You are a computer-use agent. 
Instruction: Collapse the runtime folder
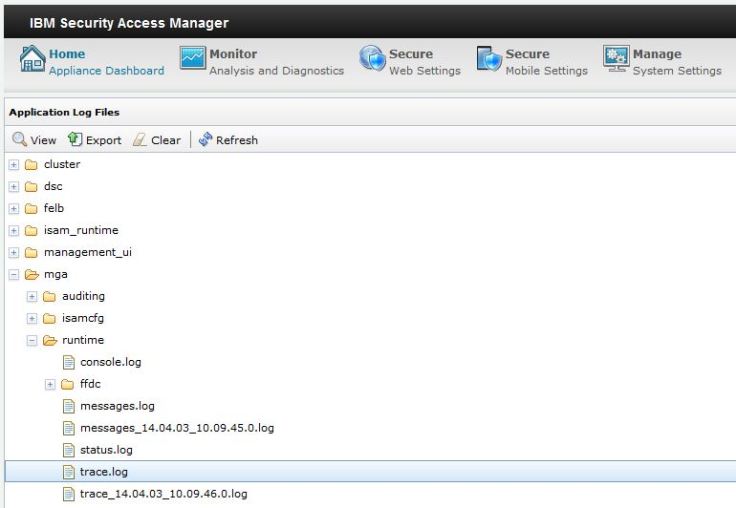coord(32,341)
